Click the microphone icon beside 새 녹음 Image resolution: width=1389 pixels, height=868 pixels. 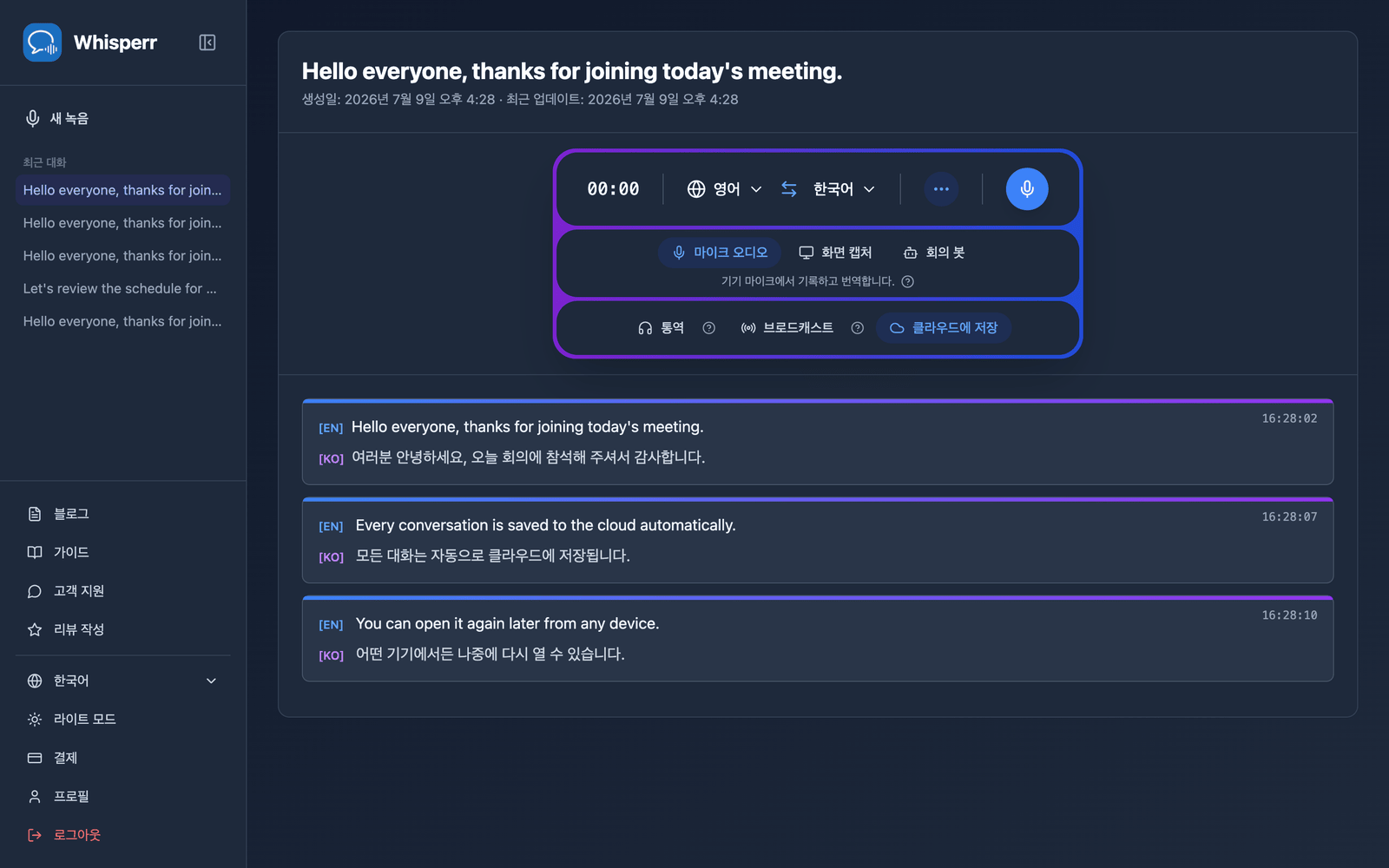[32, 118]
